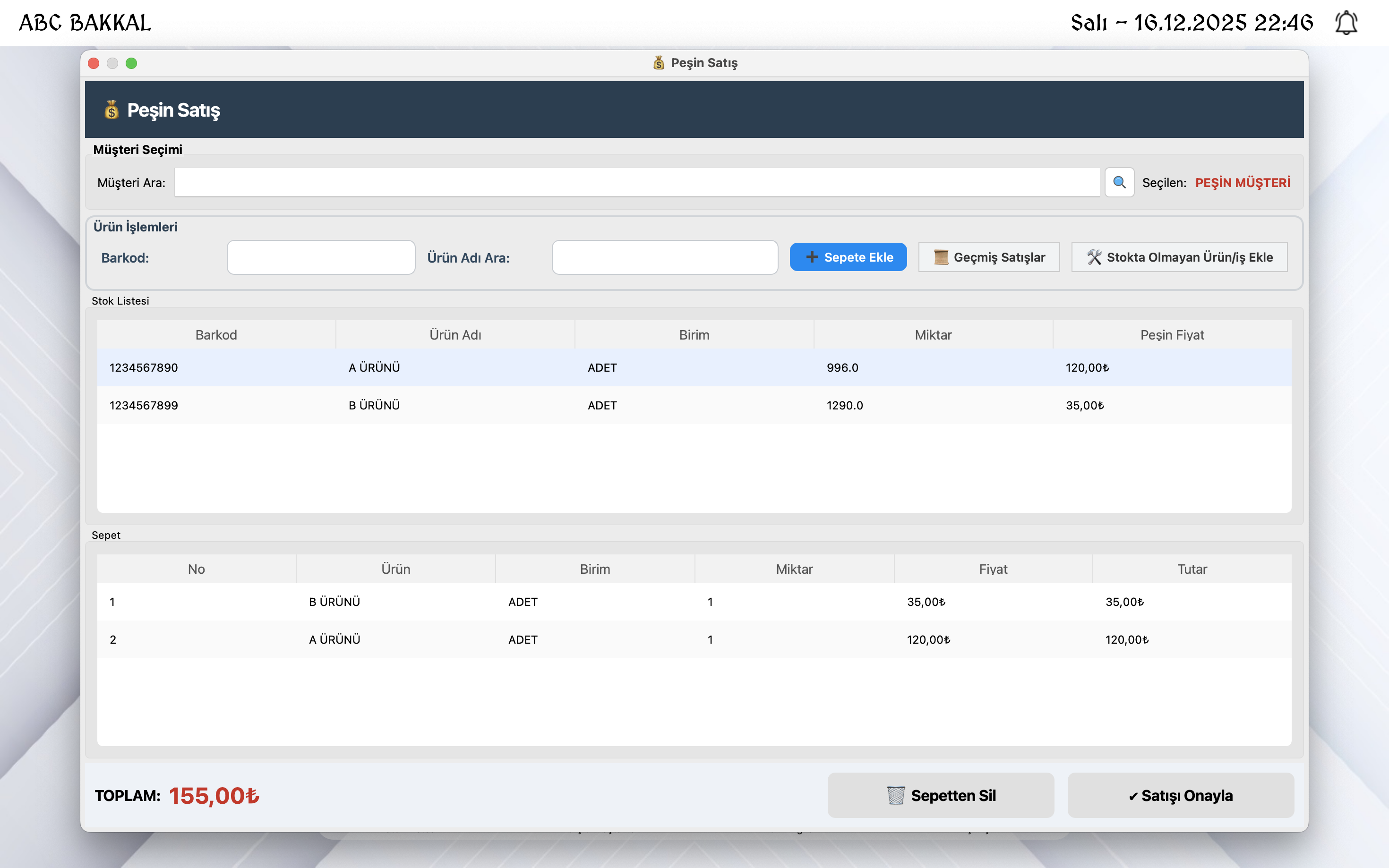
Task: Click the Miktar header in stock list
Action: point(933,335)
